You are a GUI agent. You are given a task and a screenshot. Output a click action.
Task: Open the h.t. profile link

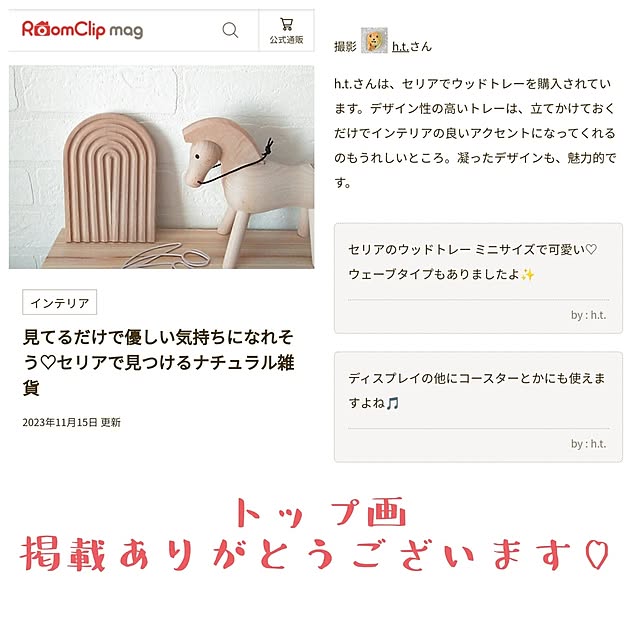[x=400, y=47]
